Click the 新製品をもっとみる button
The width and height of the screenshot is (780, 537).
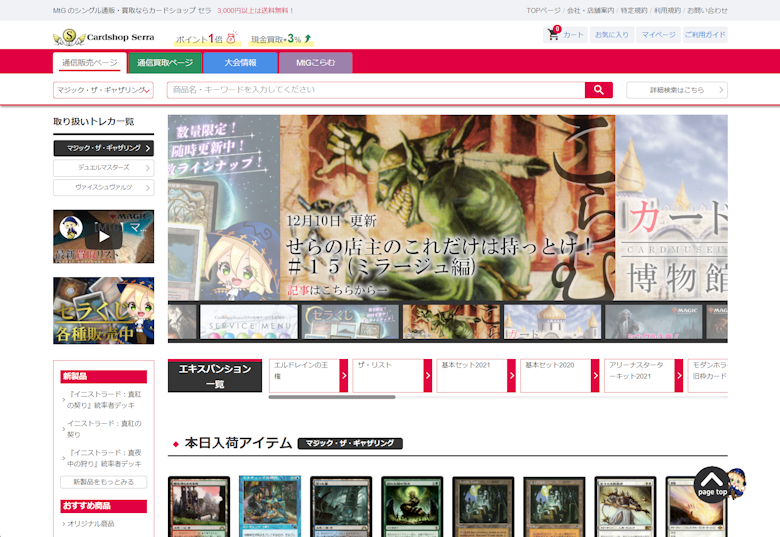click(x=103, y=482)
